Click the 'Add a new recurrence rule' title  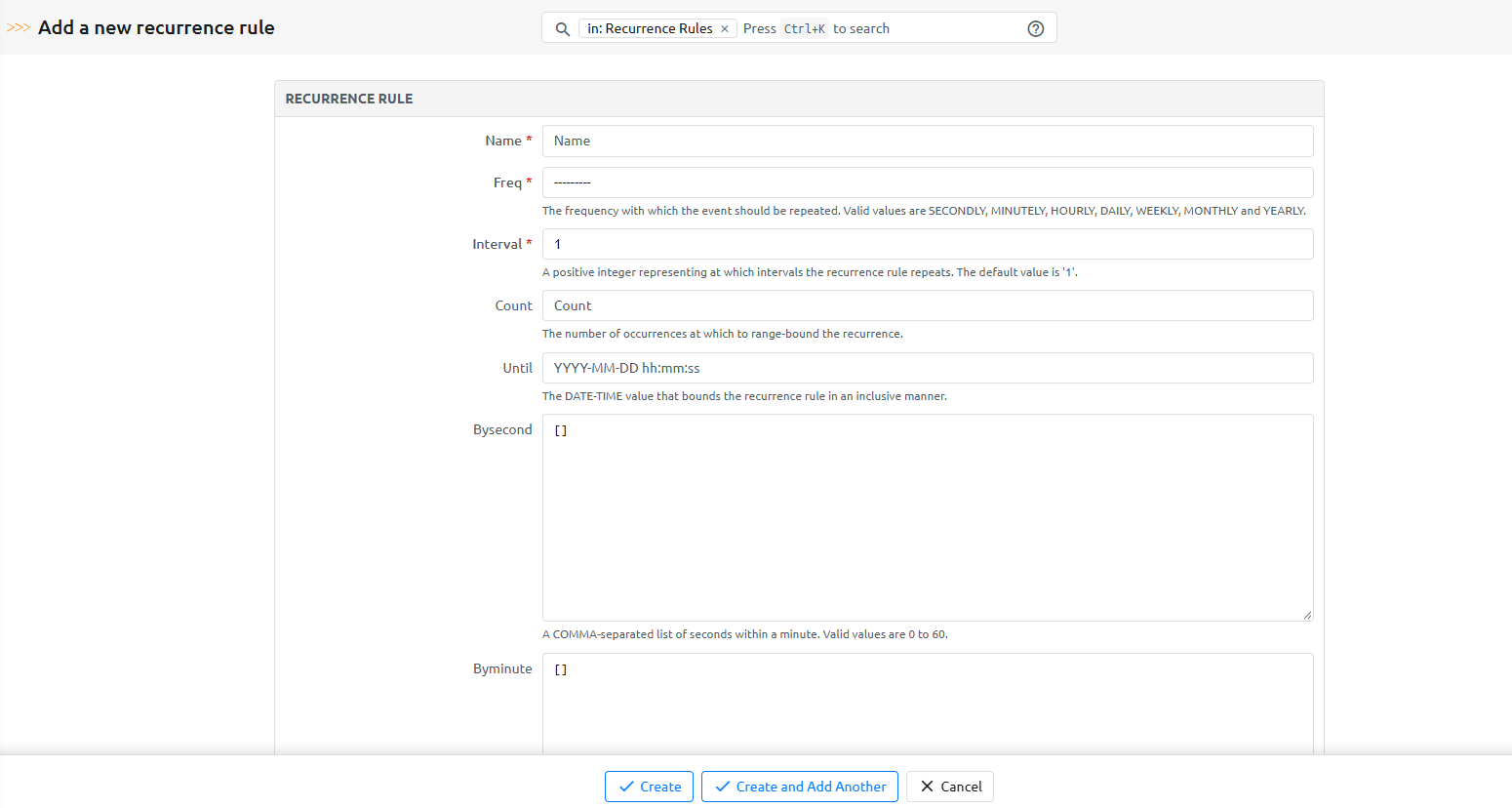pyautogui.click(x=156, y=27)
